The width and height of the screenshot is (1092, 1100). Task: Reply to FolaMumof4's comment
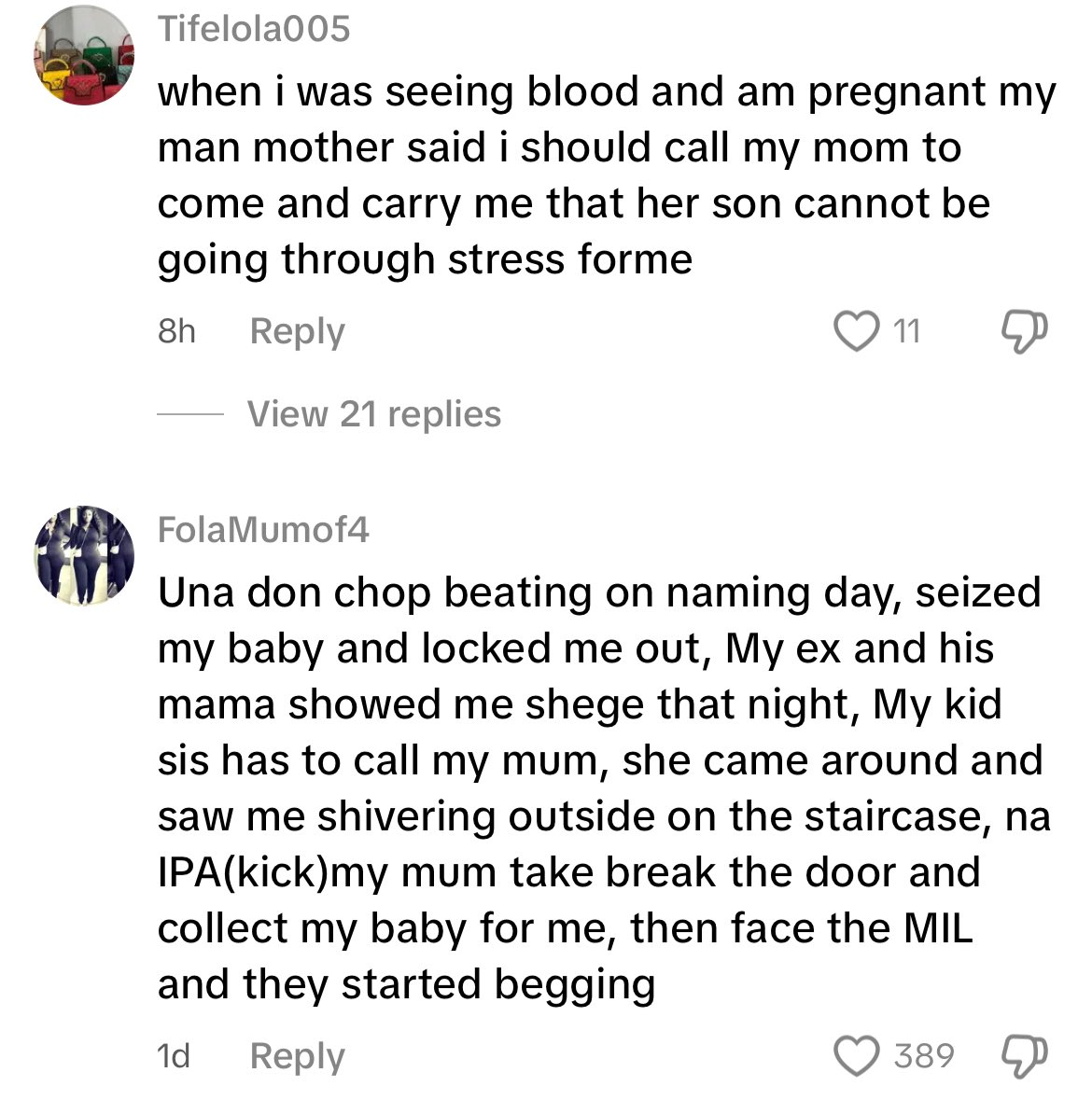(x=297, y=1056)
